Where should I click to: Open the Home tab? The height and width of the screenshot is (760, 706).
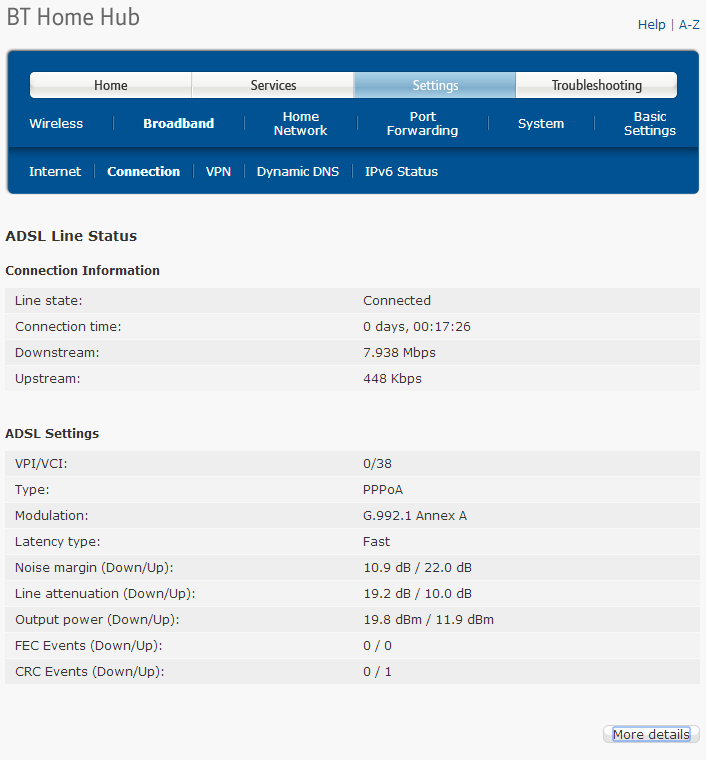coord(111,85)
